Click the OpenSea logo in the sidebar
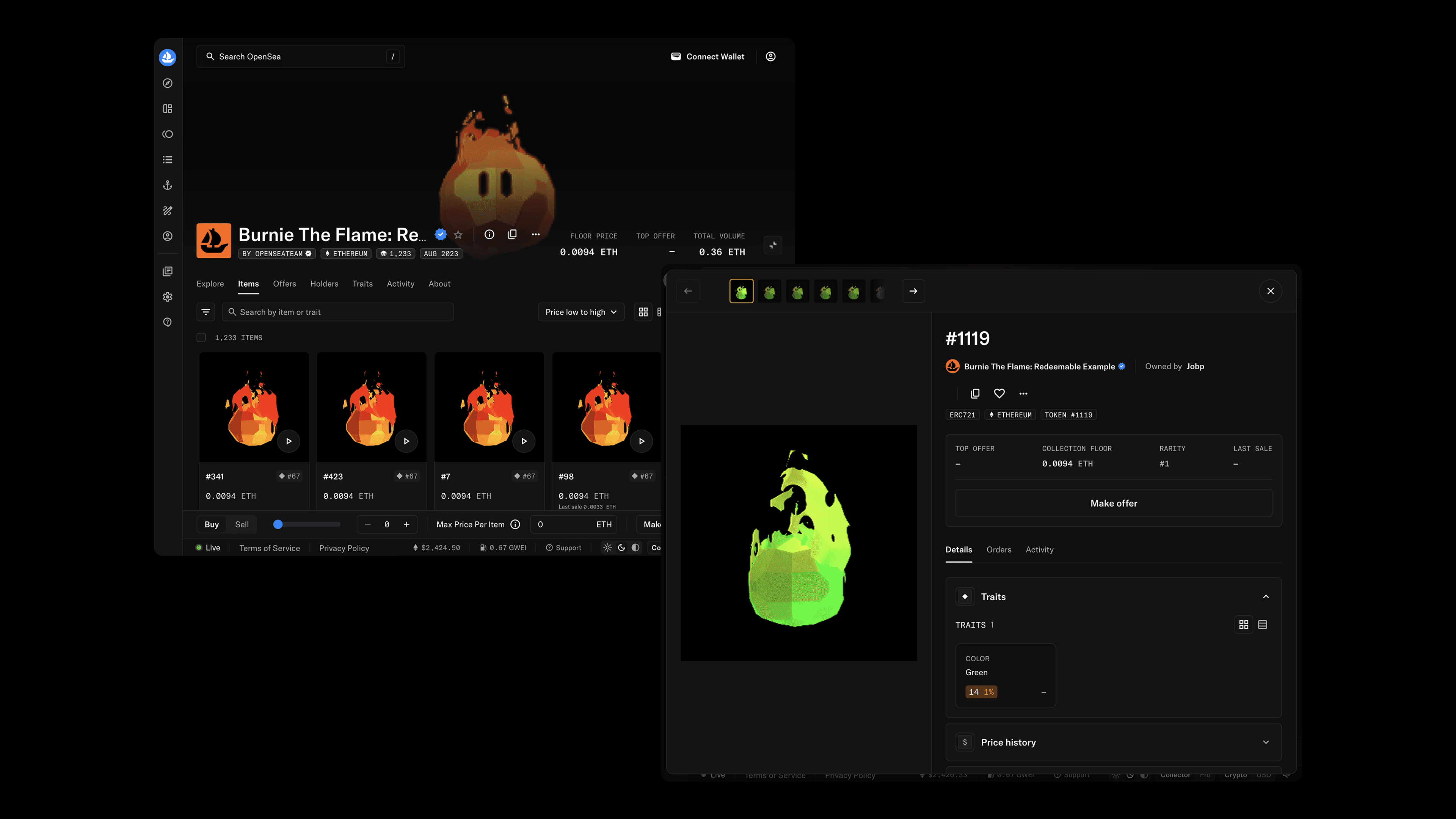This screenshot has width=1456, height=819. pyautogui.click(x=167, y=57)
